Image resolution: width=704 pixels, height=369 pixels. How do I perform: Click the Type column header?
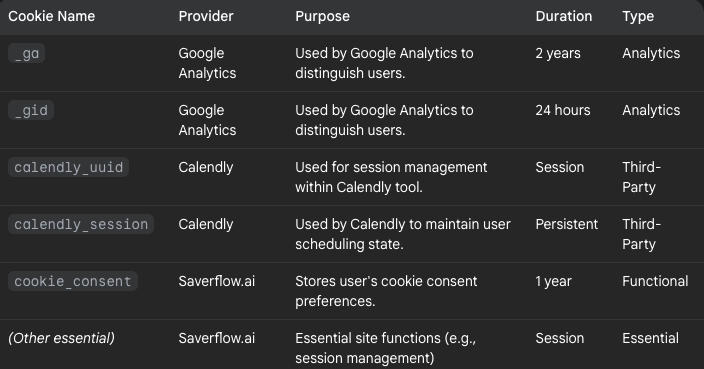(638, 17)
